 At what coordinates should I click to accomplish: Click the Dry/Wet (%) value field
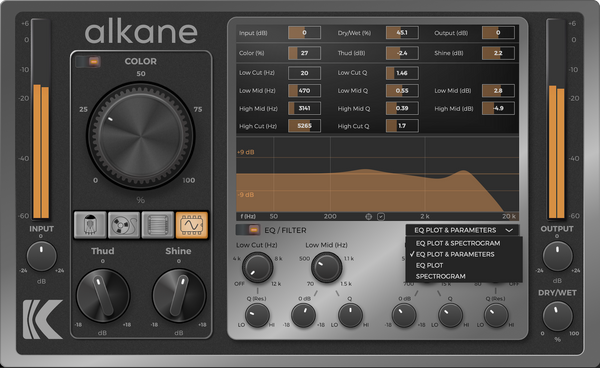point(402,33)
